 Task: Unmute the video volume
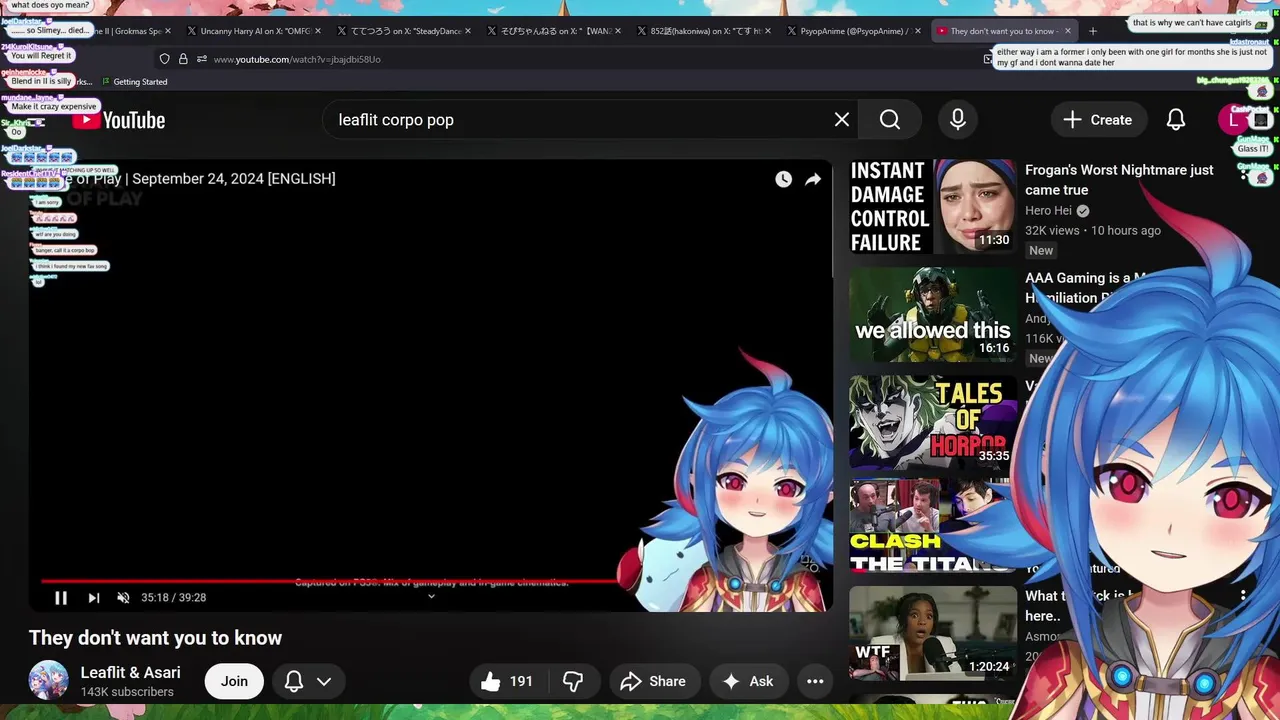coord(123,598)
